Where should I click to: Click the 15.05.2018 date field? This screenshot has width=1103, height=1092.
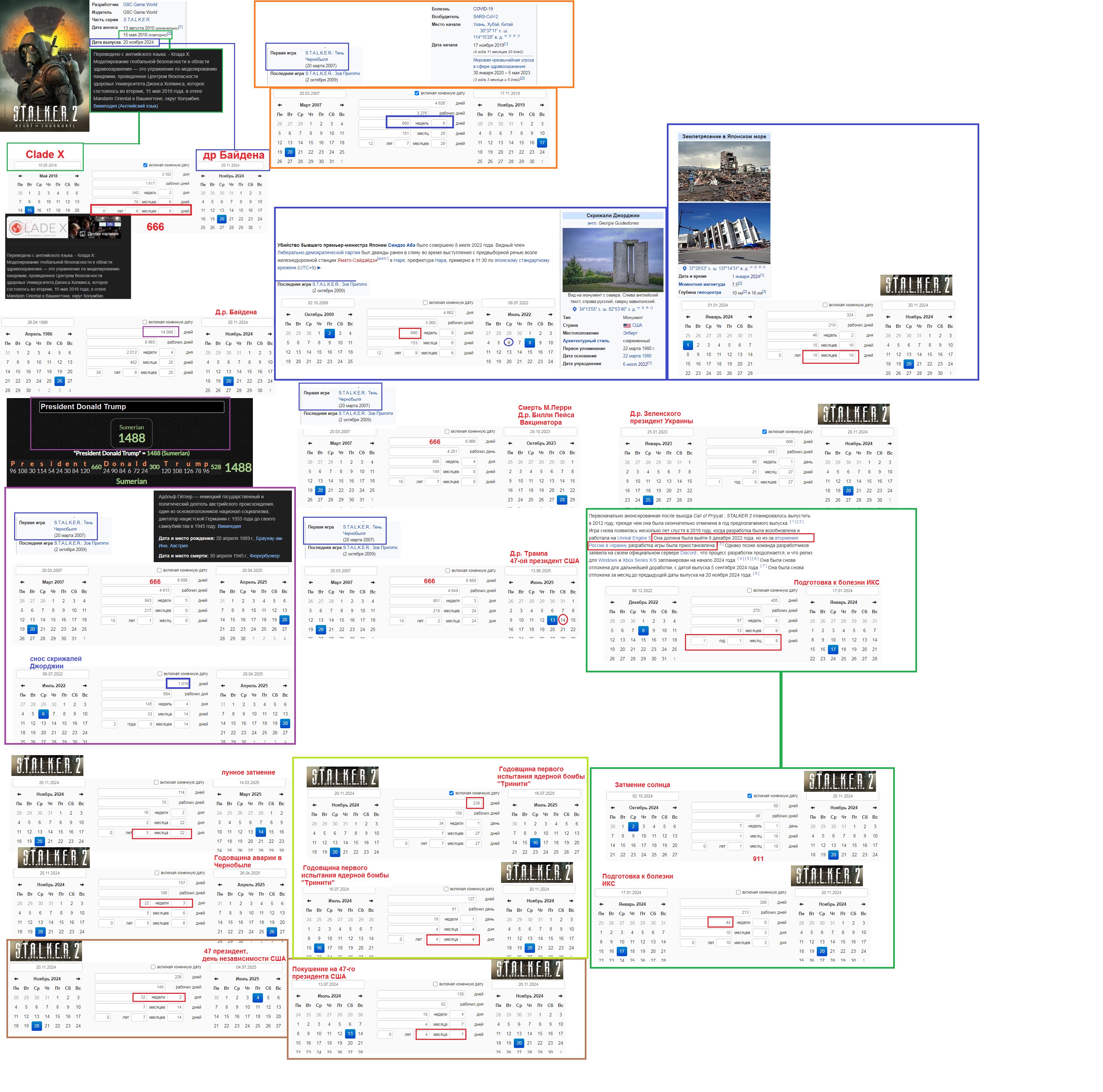click(x=48, y=165)
